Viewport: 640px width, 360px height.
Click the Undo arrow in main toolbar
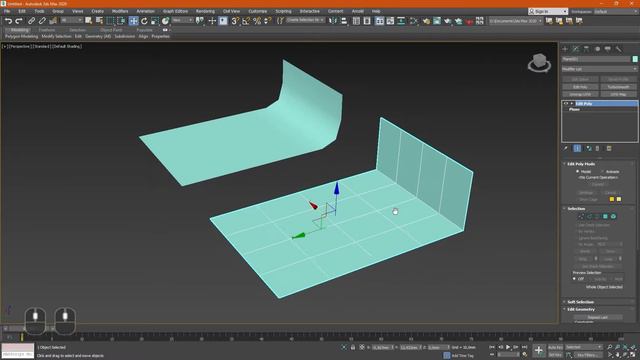pyautogui.click(x=8, y=21)
